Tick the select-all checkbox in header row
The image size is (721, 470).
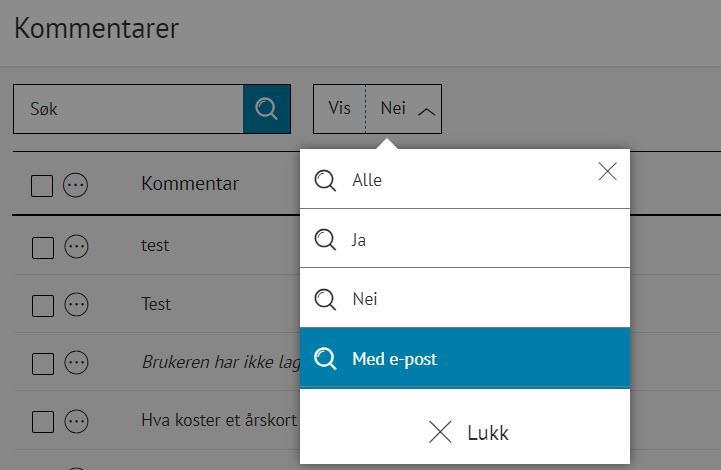[42, 186]
